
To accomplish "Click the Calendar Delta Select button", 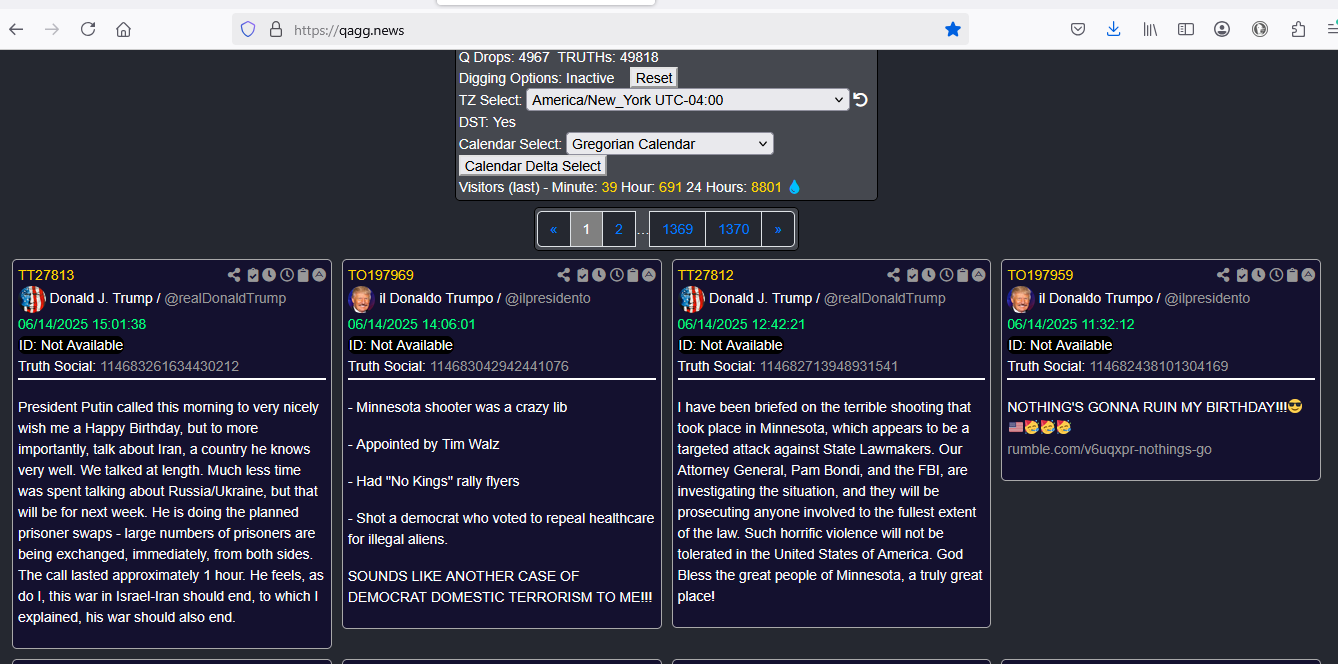I will point(533,166).
